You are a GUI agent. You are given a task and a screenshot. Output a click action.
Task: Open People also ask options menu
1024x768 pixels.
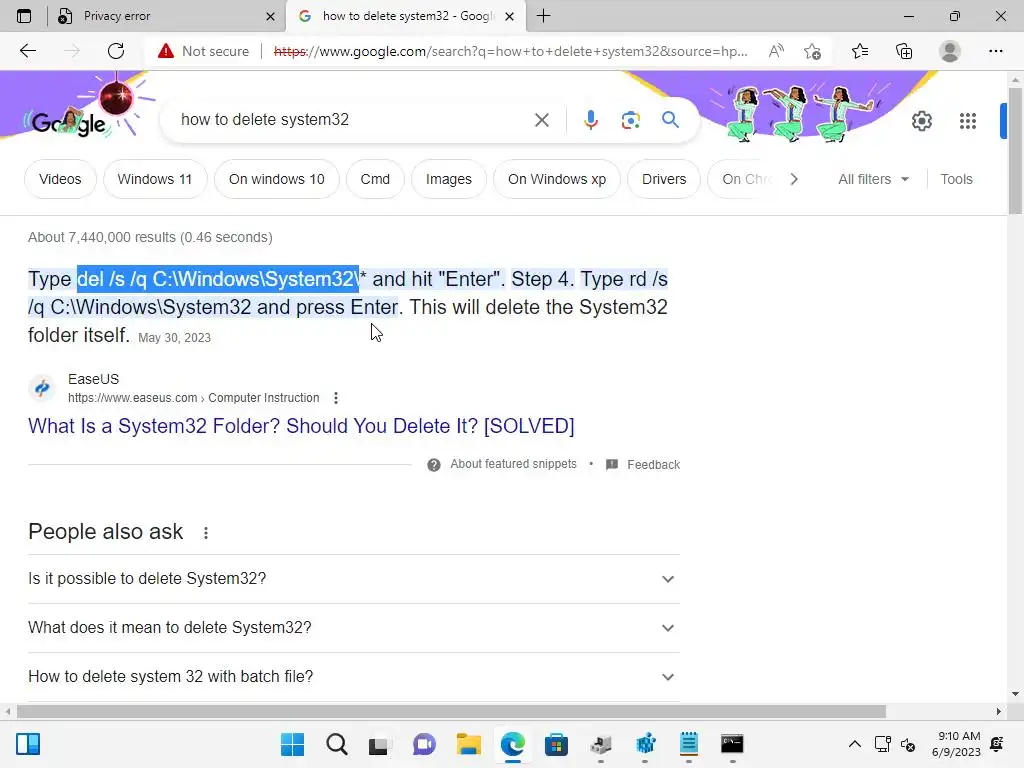(x=206, y=533)
